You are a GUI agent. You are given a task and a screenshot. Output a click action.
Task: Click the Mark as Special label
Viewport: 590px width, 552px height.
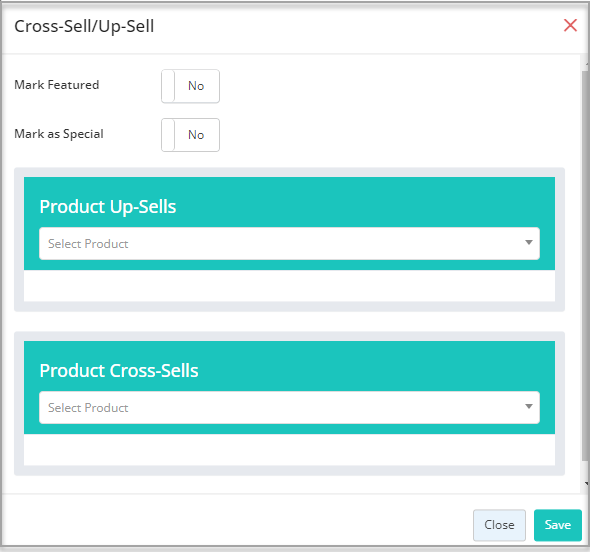(59, 134)
